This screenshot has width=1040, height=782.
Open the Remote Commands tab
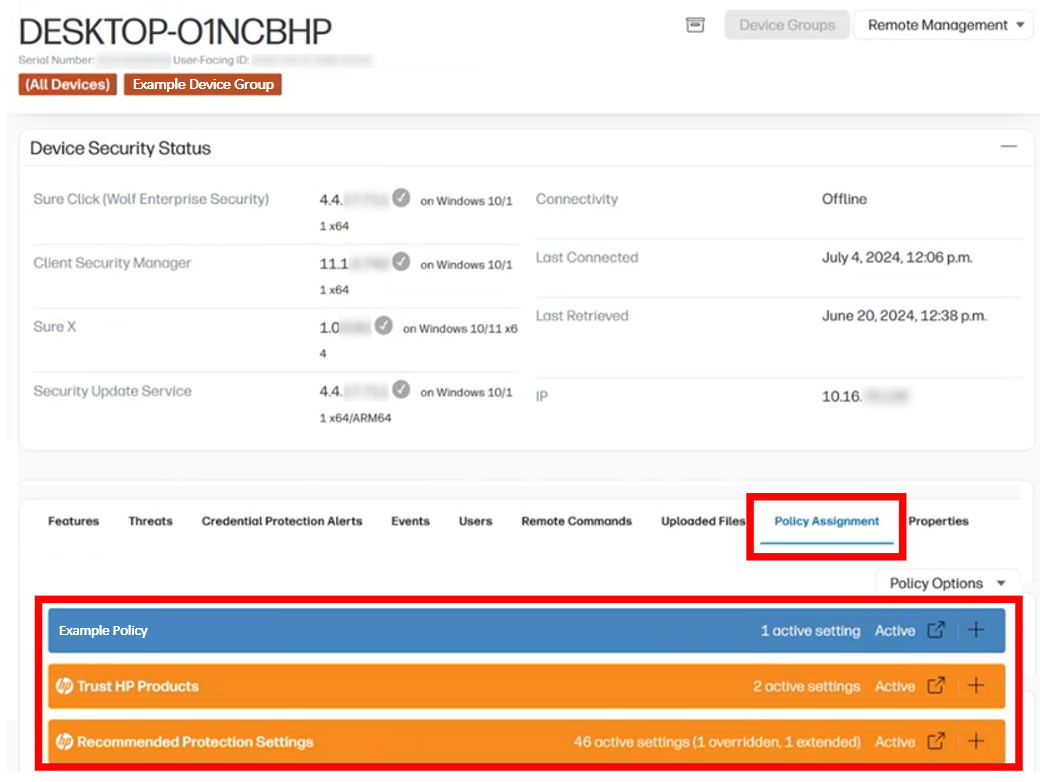[576, 521]
